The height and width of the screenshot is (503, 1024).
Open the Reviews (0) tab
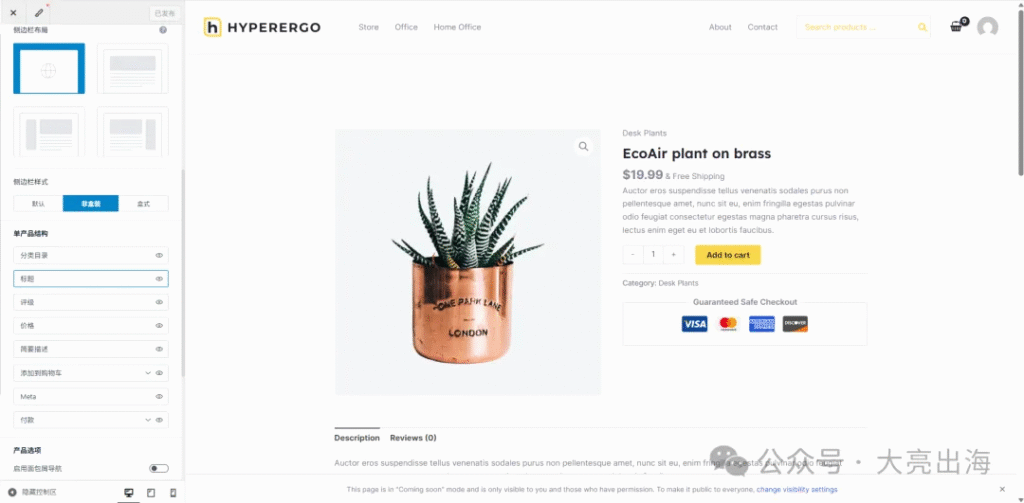tap(413, 438)
